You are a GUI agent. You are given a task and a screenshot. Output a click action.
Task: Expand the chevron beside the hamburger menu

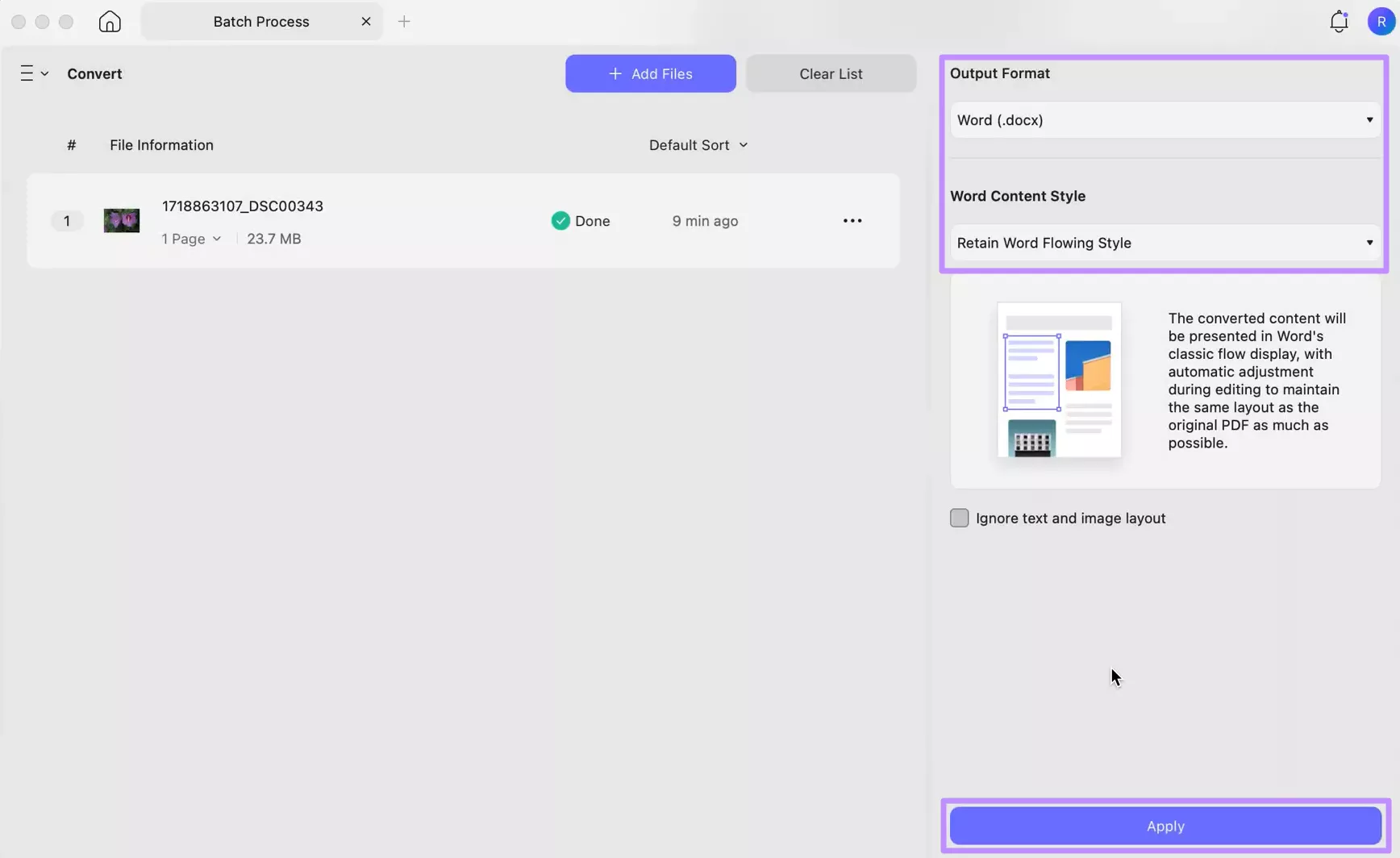click(44, 73)
